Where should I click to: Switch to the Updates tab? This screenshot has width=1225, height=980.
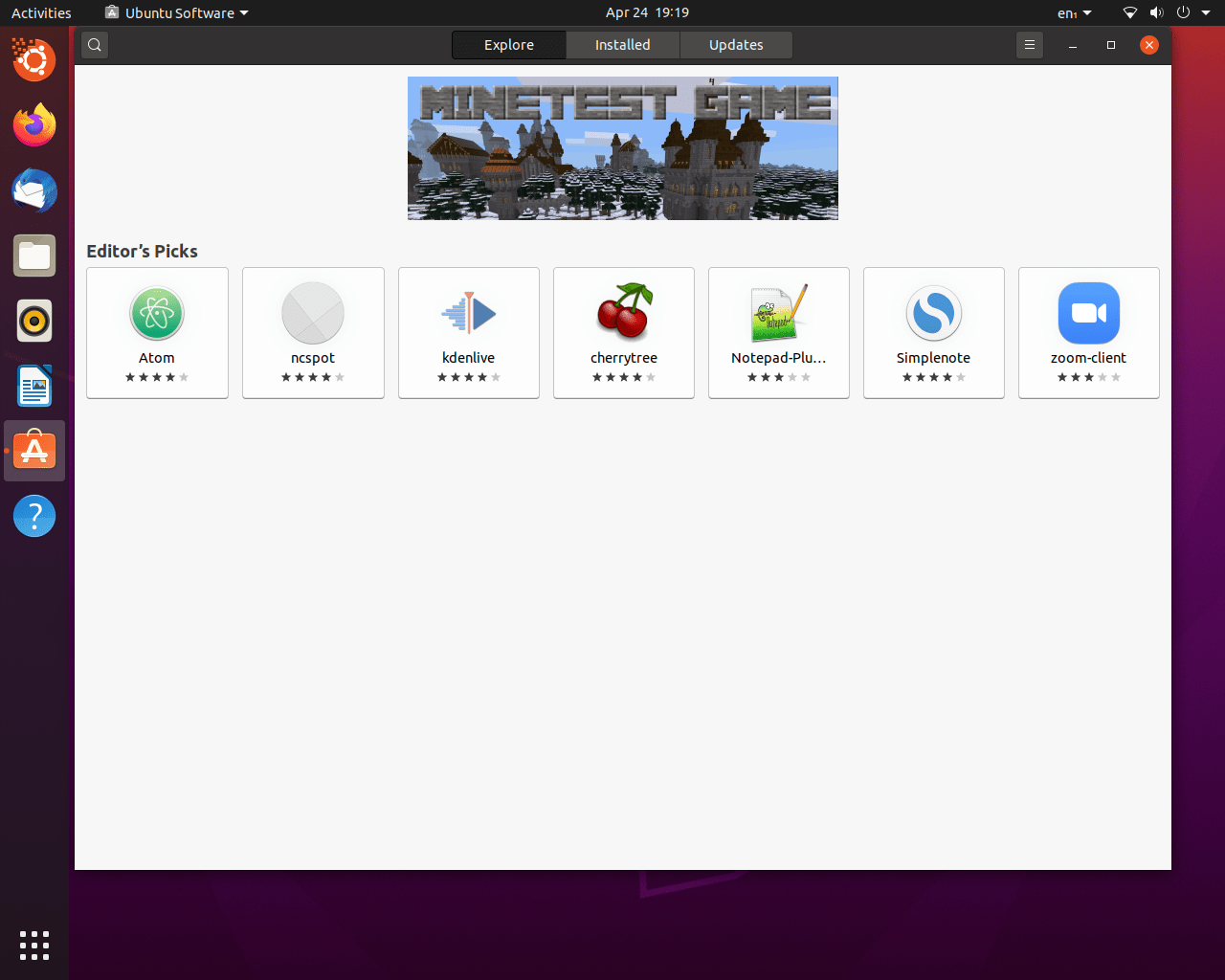click(x=736, y=45)
